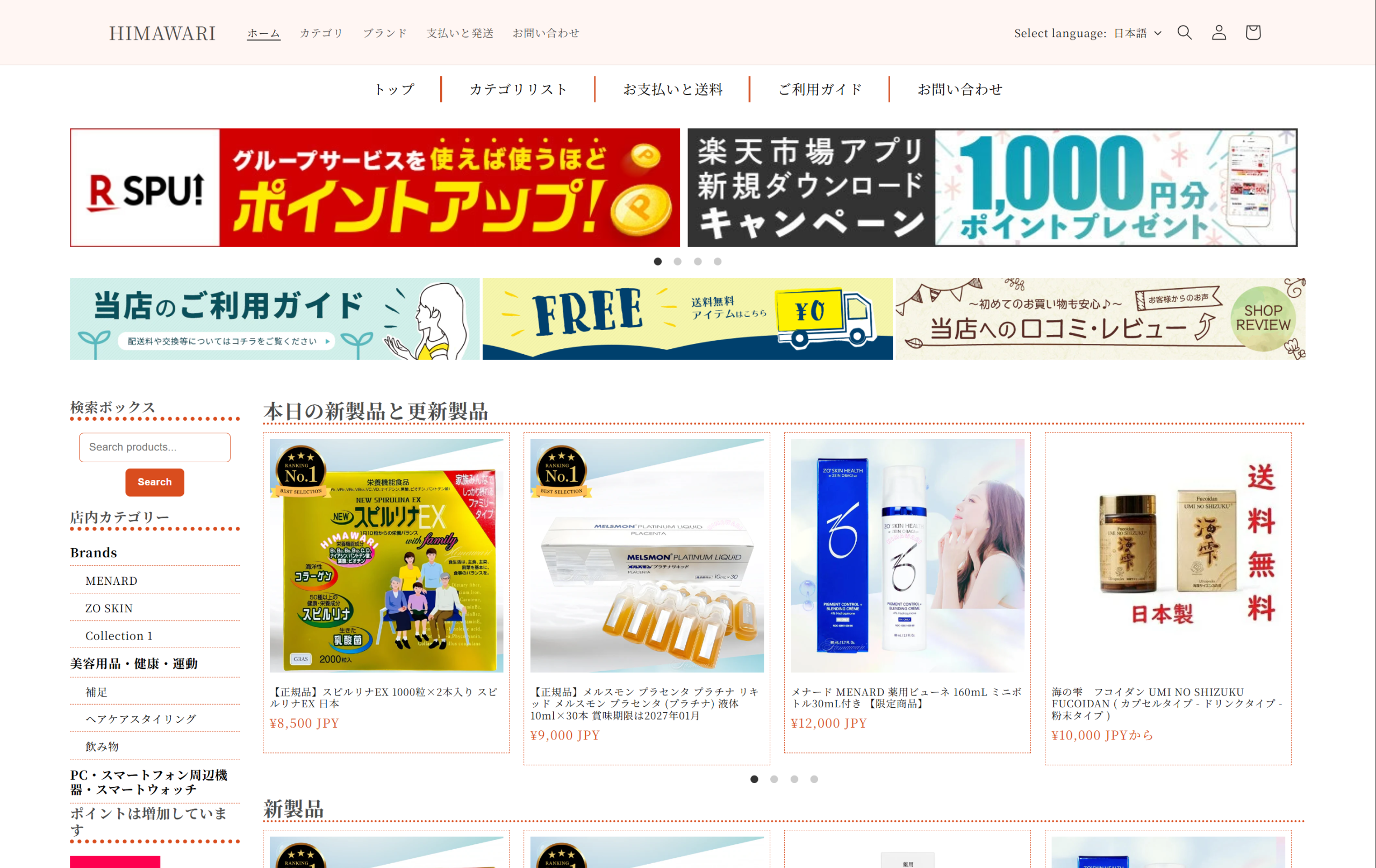The height and width of the screenshot is (868, 1376).
Task: Select fourth dot of top banner carousel
Action: click(x=718, y=262)
